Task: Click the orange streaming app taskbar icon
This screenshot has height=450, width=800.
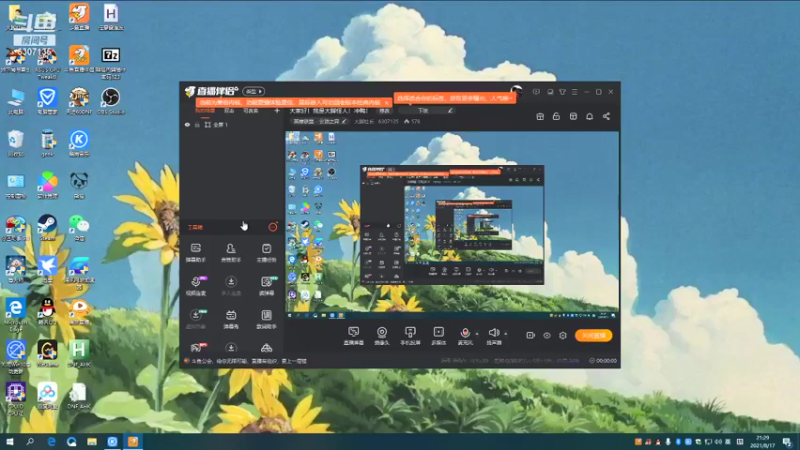Action: [x=133, y=441]
